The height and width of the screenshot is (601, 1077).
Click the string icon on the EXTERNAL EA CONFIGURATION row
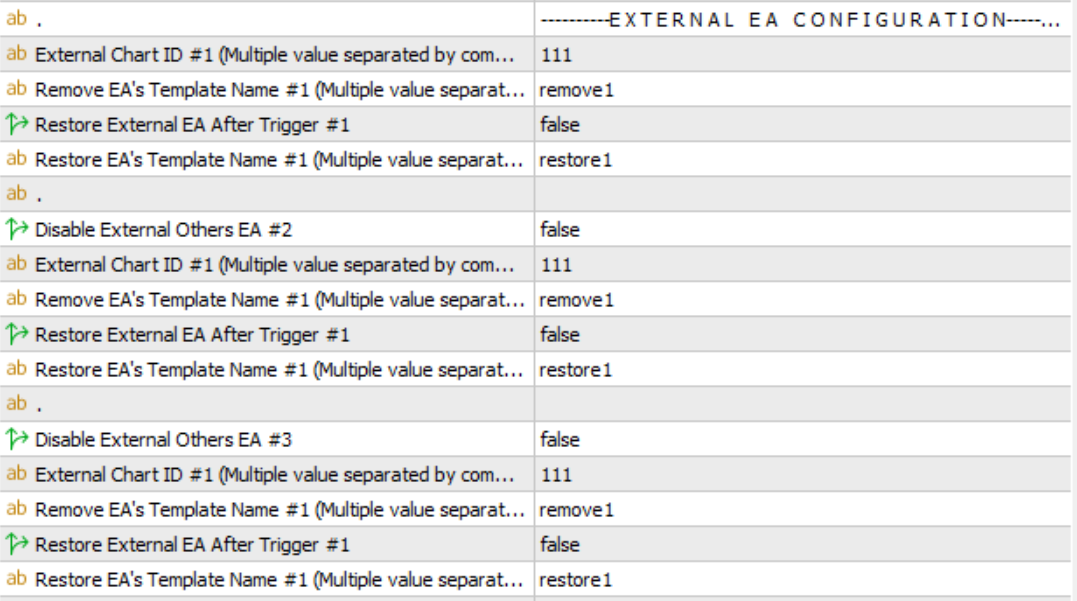17,20
